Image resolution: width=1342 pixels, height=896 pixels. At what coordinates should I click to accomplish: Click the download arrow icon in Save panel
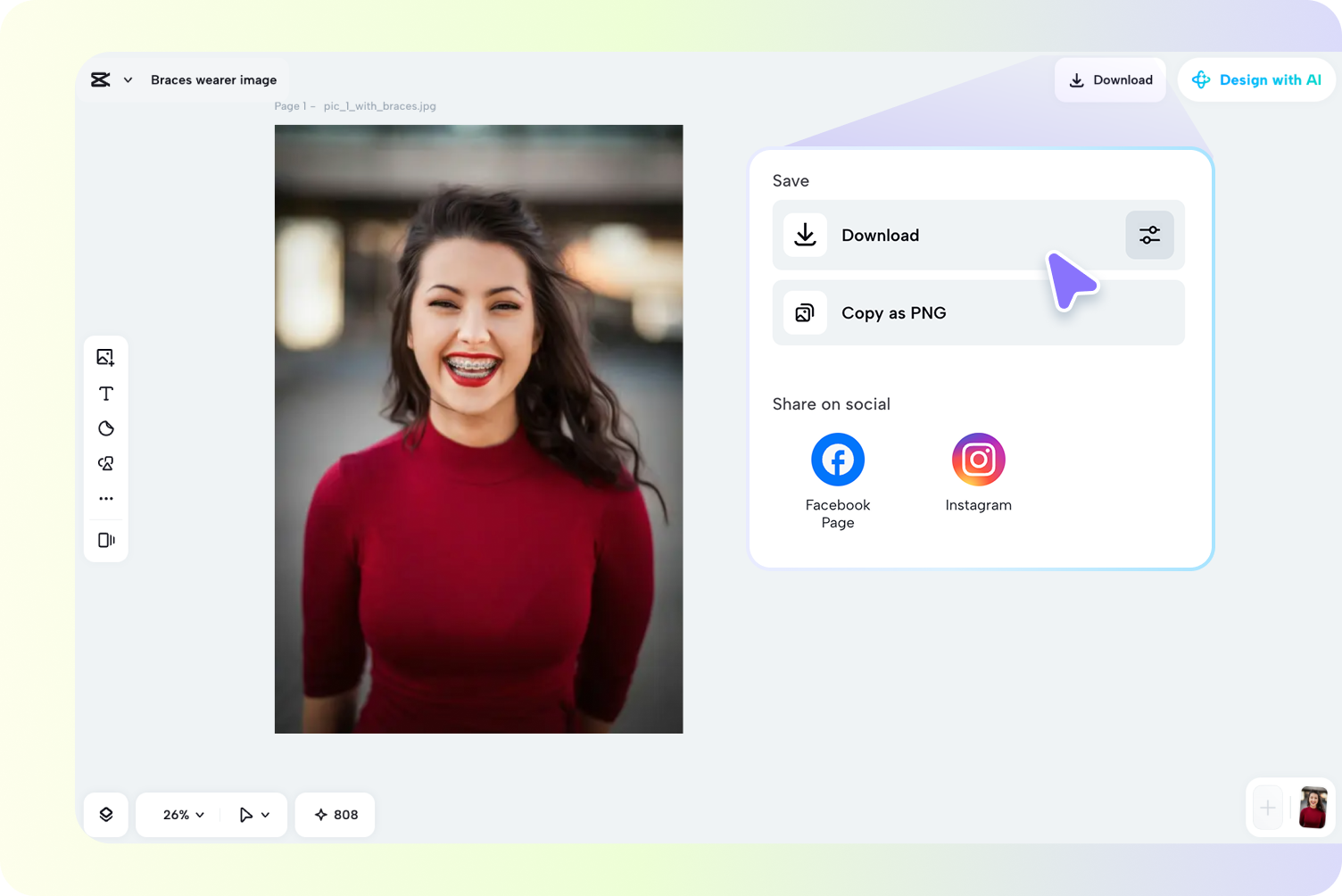(805, 235)
